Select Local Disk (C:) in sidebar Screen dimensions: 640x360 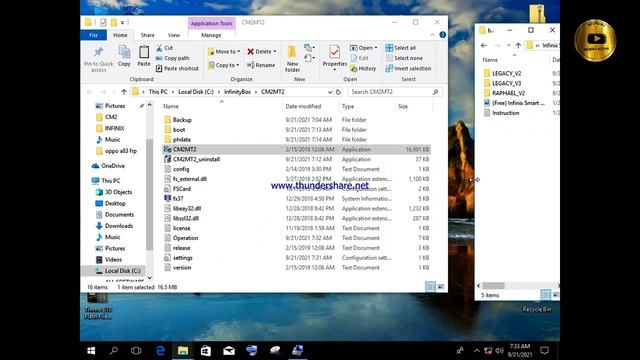122,271
